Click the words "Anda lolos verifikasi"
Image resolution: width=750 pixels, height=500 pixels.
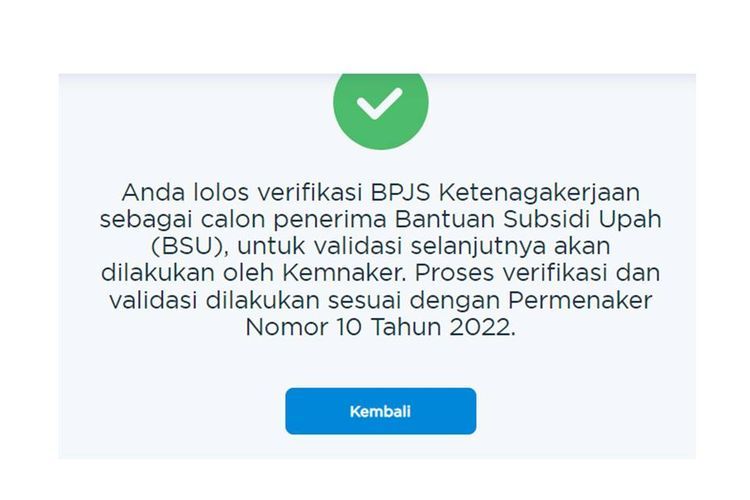coord(242,192)
